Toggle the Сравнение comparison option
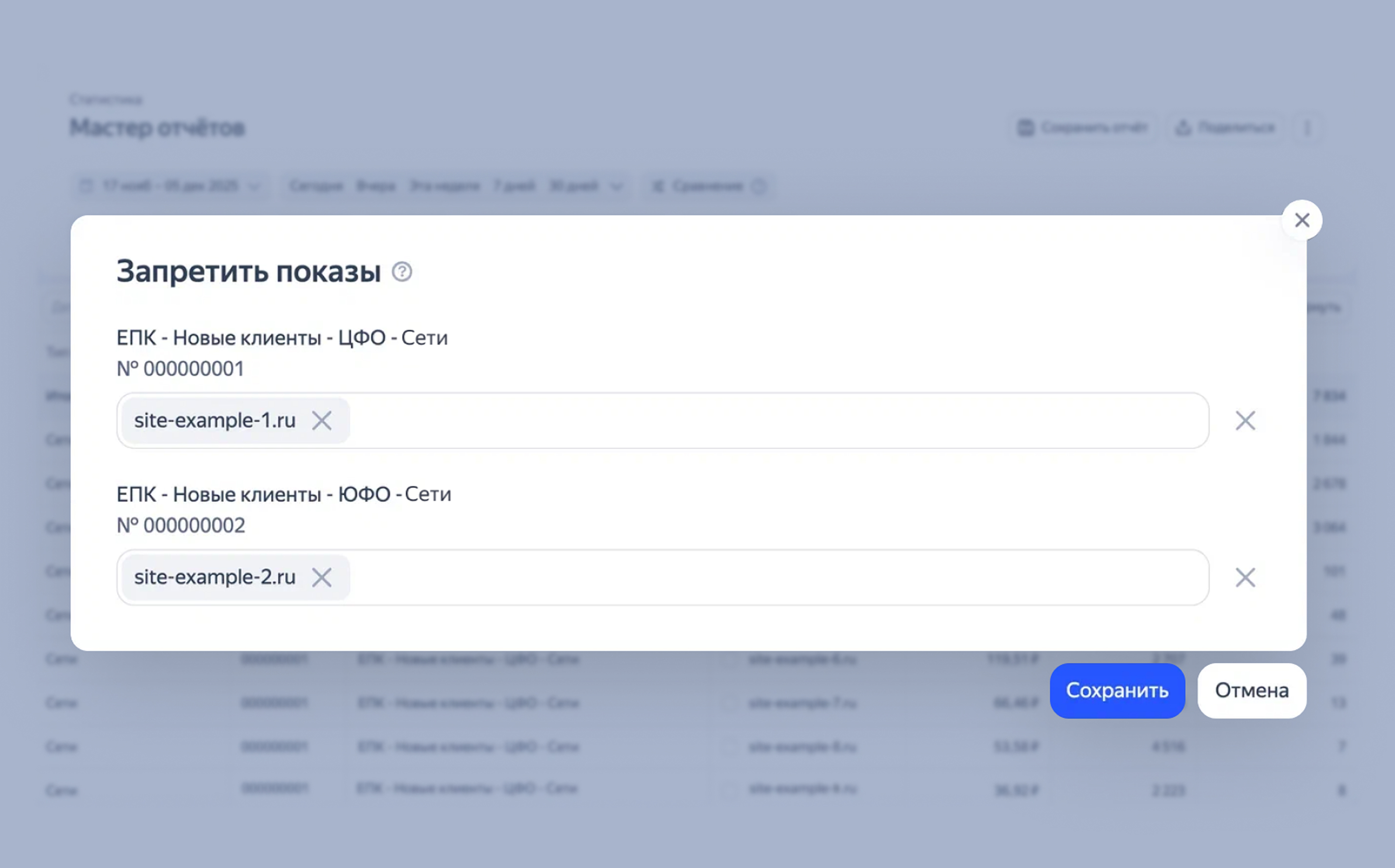 coord(707,186)
